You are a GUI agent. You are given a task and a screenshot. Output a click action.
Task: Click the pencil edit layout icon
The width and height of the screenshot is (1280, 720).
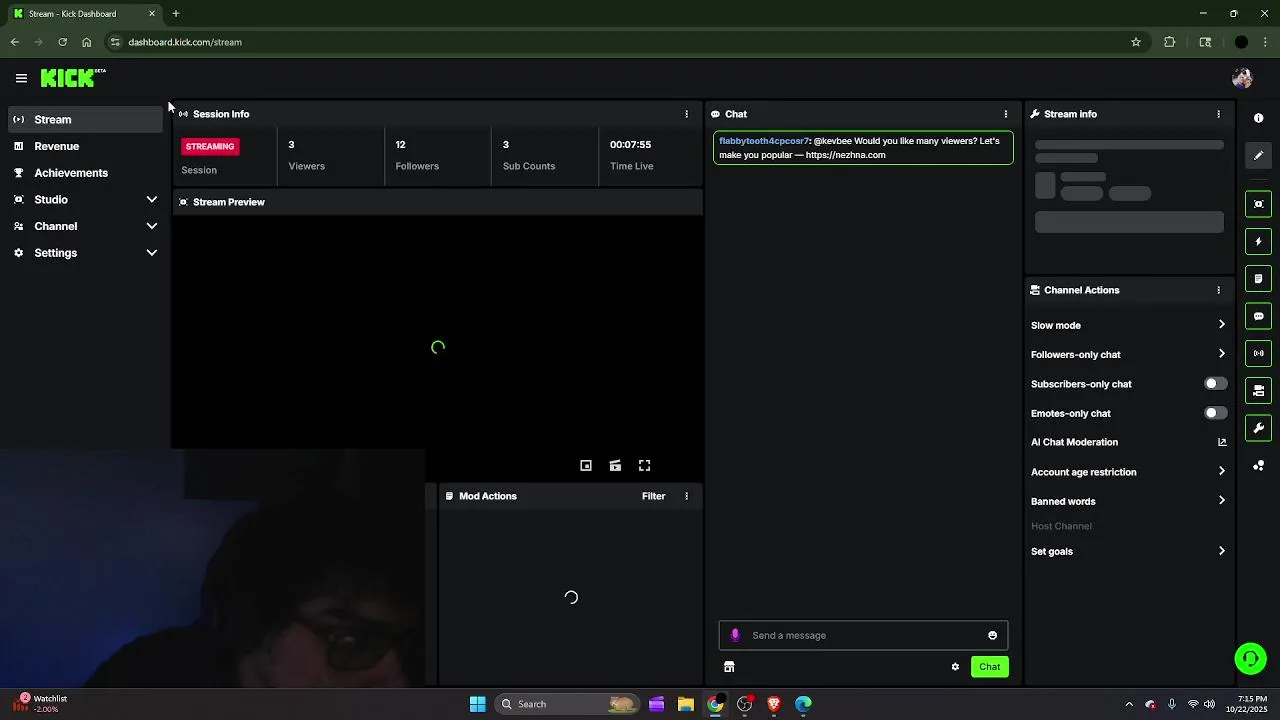click(x=1258, y=155)
